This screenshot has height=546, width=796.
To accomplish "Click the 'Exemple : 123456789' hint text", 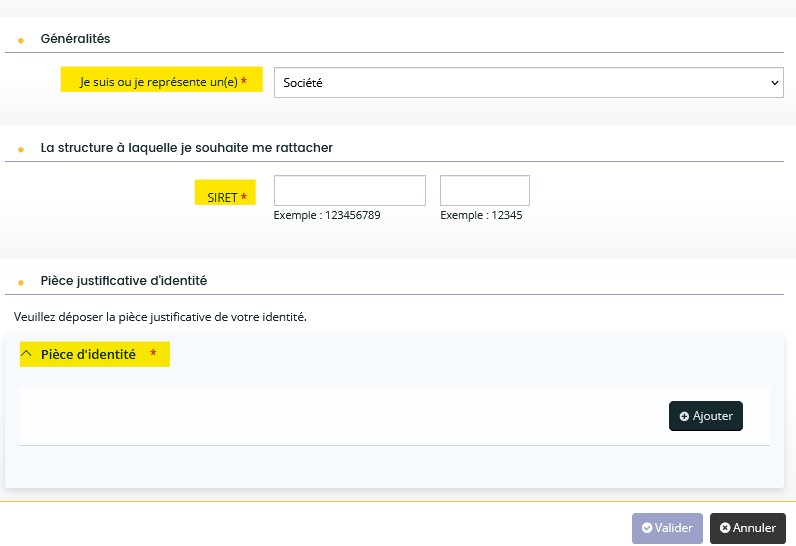I will coord(327,215).
